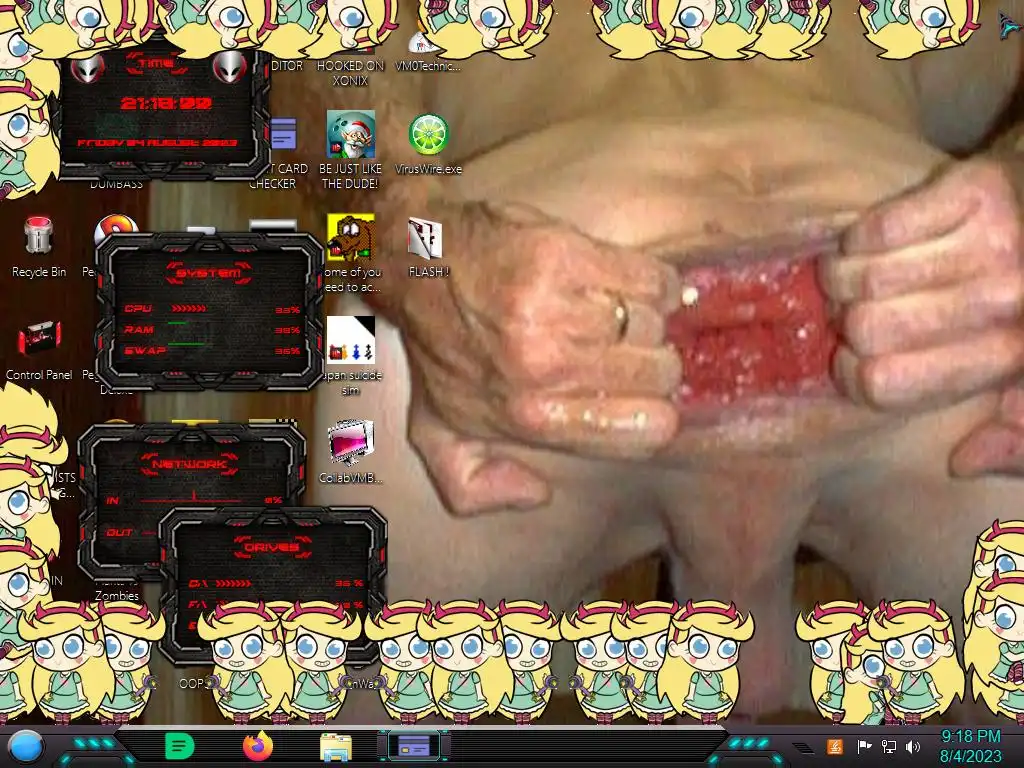Open the Action Center flag icon
1024x768 pixels.
[x=864, y=746]
